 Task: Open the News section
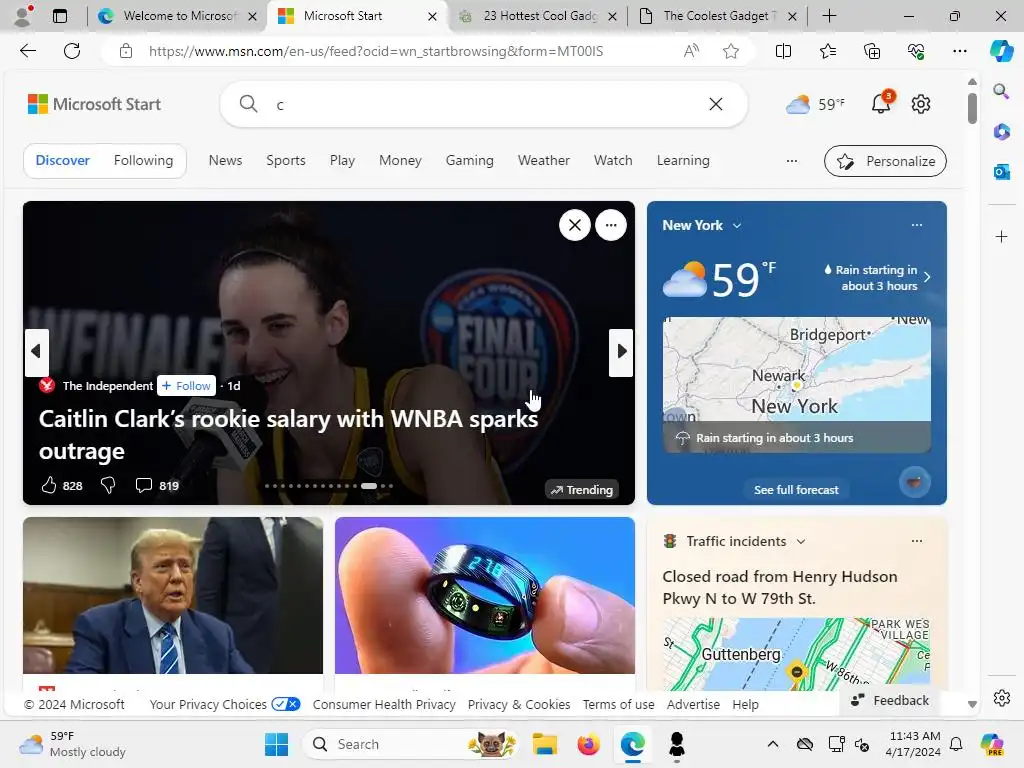pos(225,161)
